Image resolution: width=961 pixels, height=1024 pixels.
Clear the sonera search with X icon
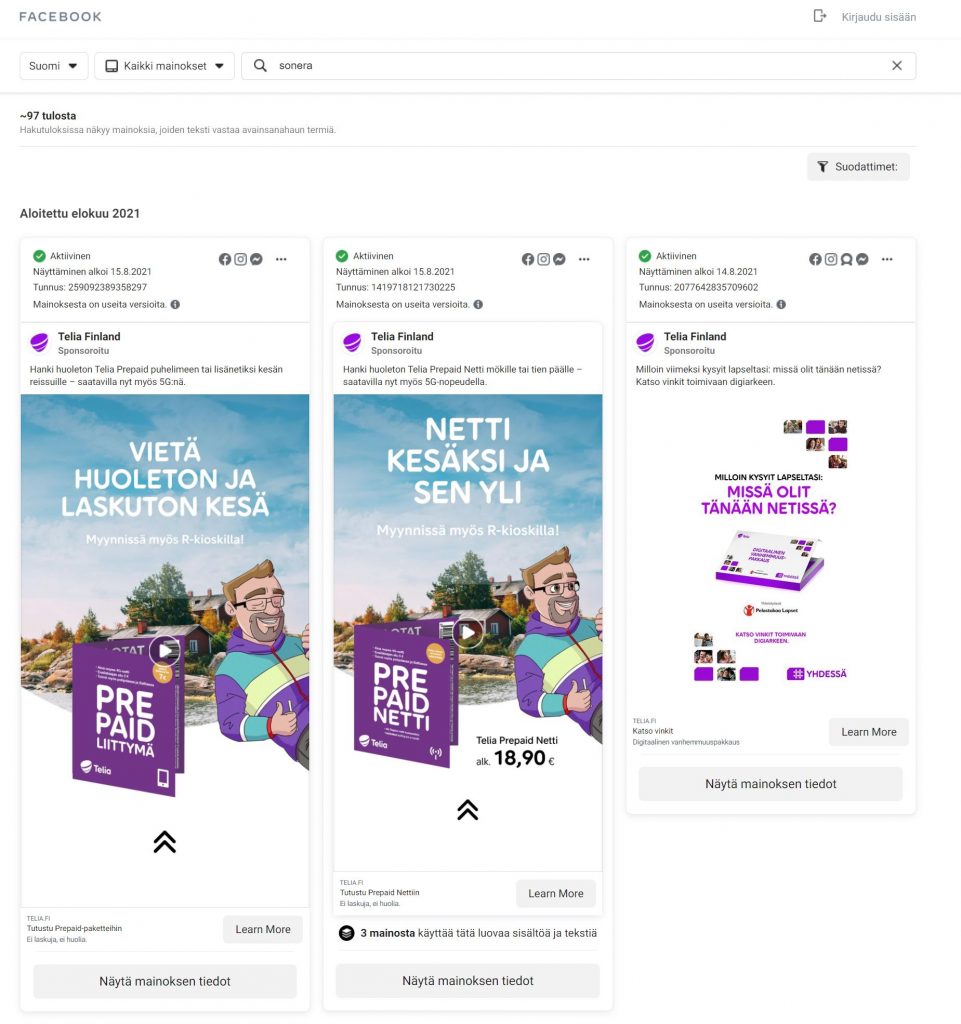tap(897, 65)
